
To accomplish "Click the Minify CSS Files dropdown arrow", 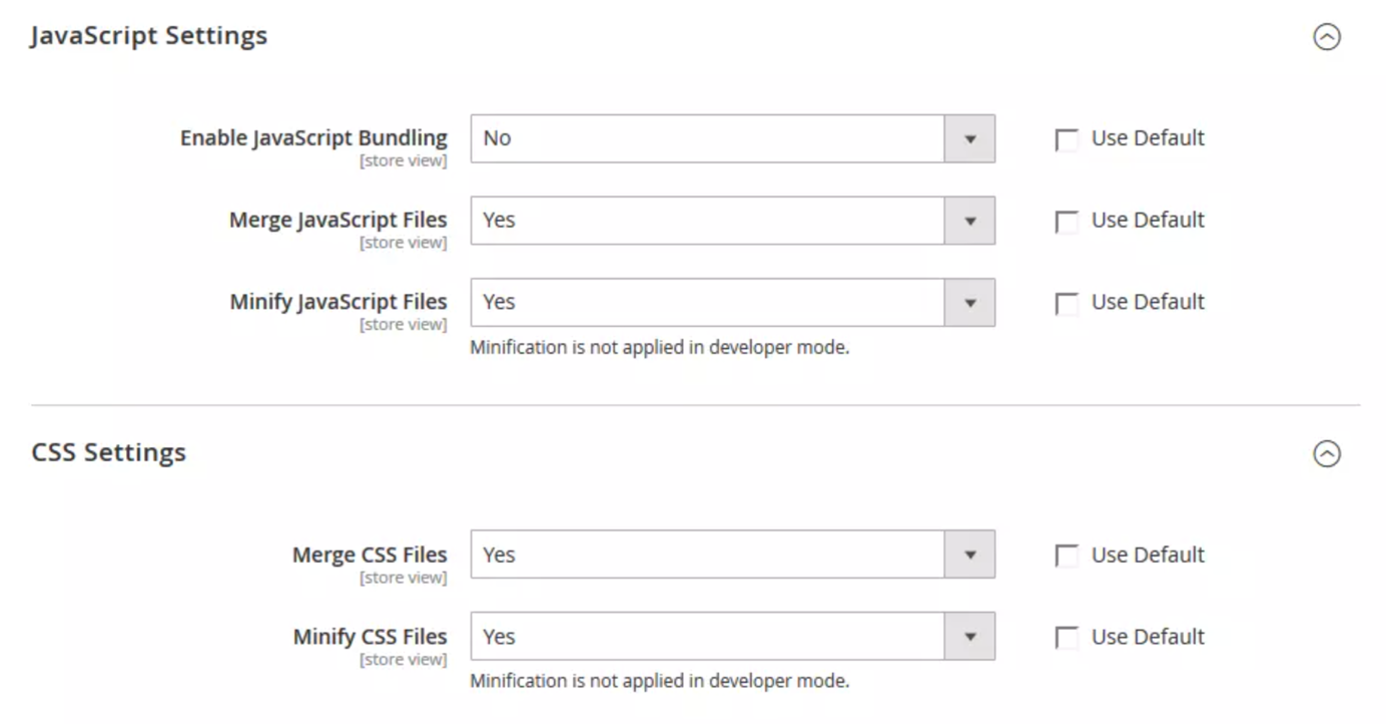I will (969, 636).
